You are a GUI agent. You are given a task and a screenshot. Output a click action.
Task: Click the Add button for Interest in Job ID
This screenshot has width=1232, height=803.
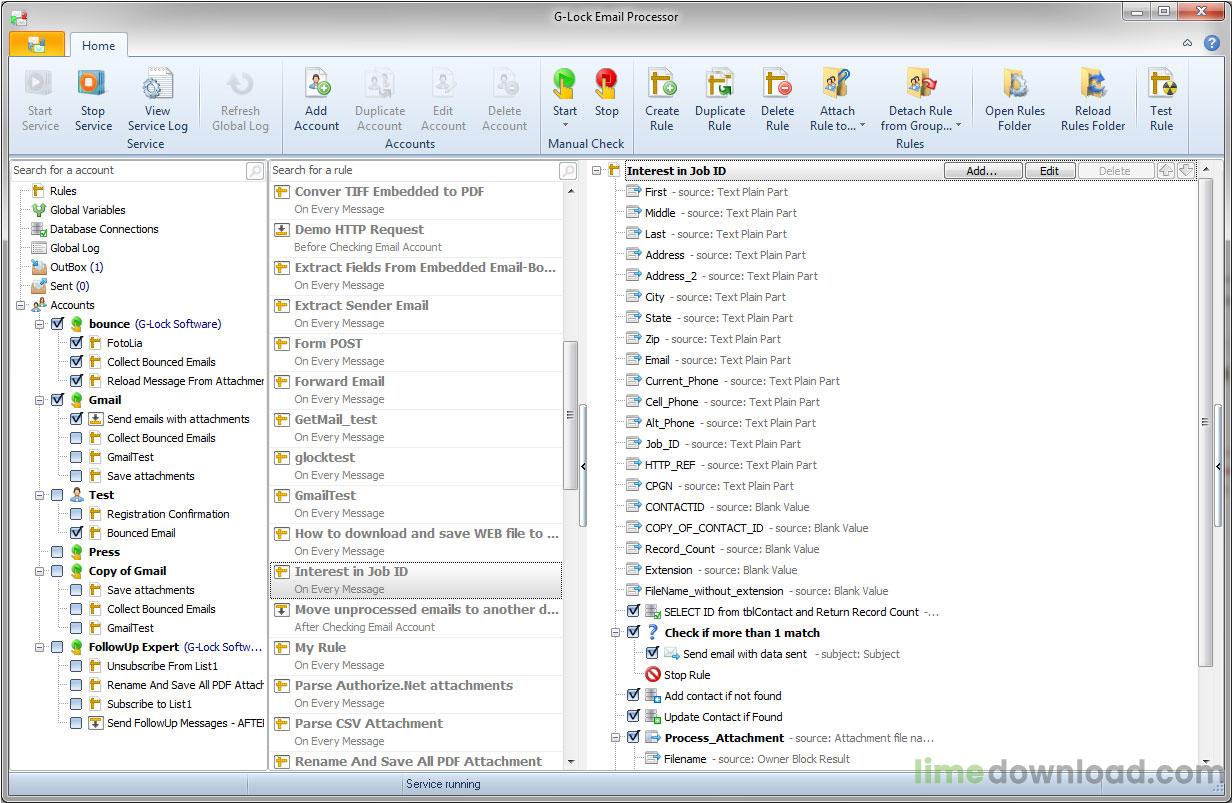coord(982,170)
